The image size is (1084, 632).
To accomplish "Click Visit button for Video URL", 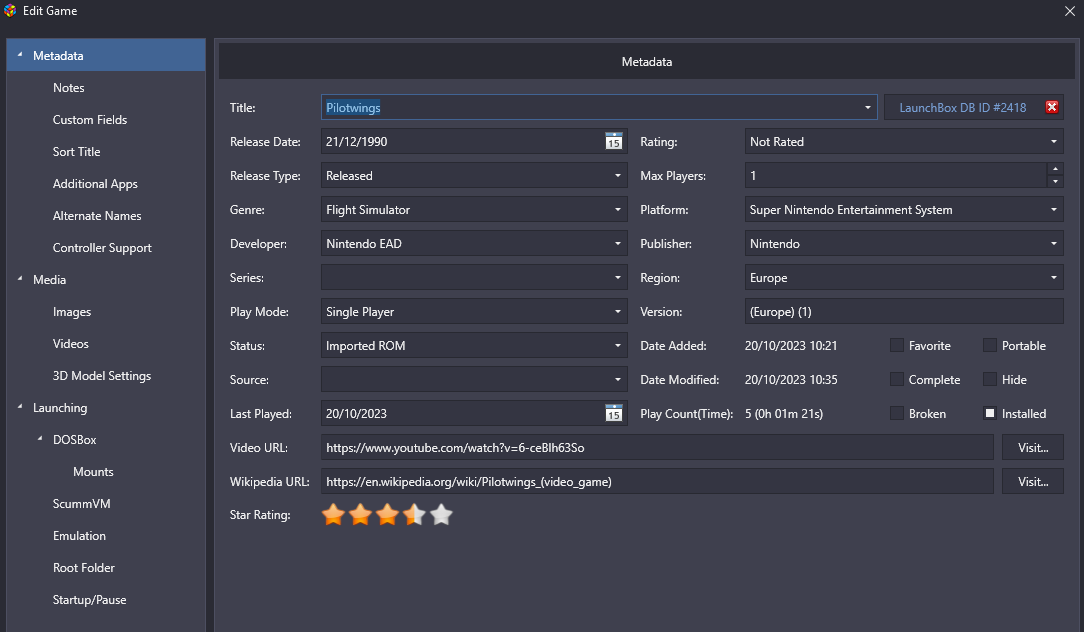I will point(1033,447).
